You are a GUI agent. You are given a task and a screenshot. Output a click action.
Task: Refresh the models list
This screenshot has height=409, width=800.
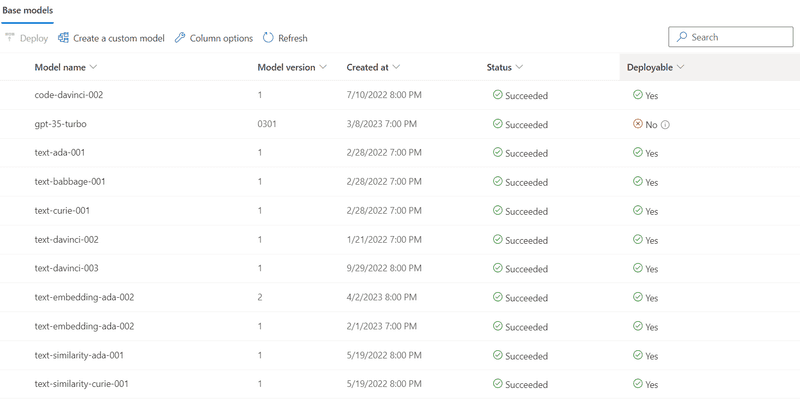pos(285,38)
